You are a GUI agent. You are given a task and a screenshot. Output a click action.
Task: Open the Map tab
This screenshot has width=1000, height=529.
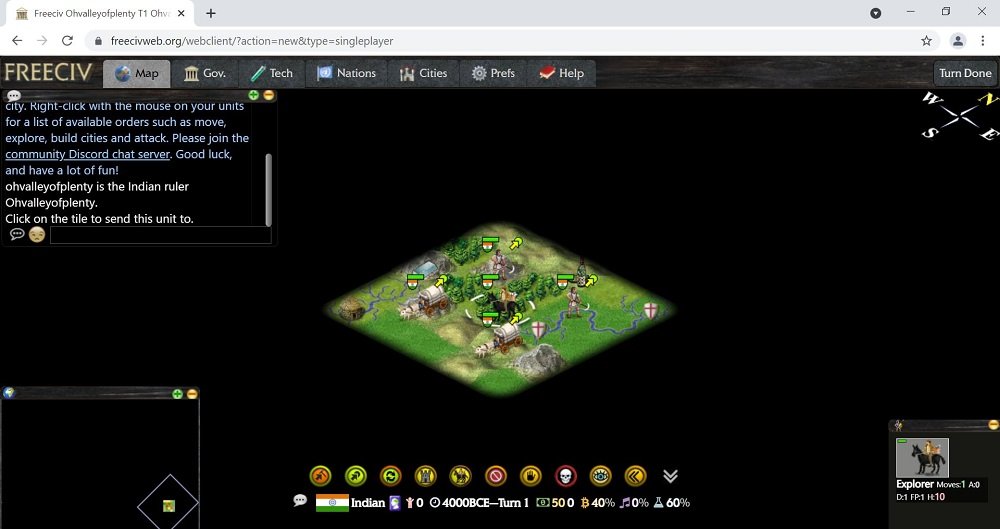tap(136, 73)
